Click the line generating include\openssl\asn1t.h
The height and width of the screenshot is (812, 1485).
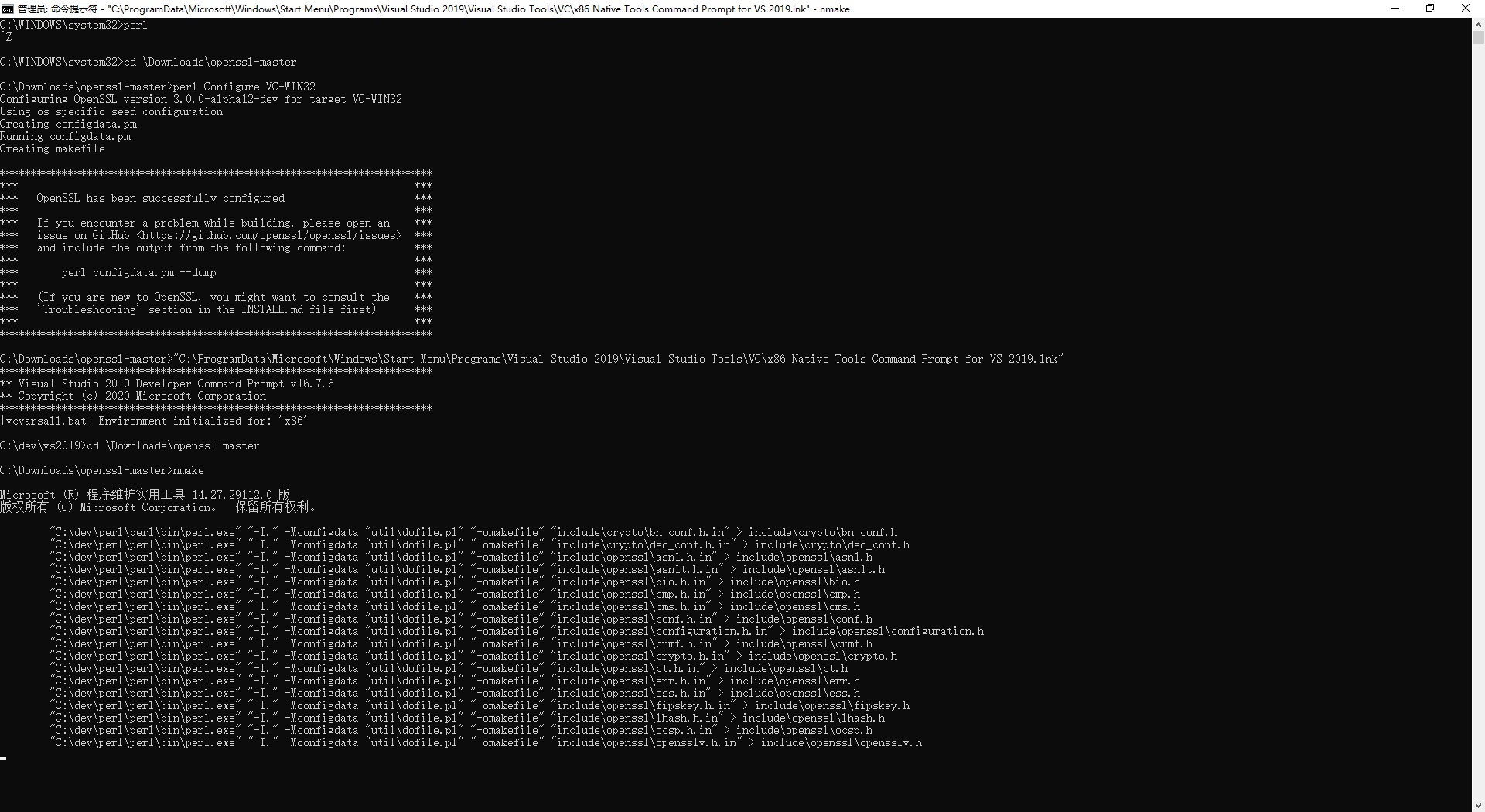(x=467, y=569)
